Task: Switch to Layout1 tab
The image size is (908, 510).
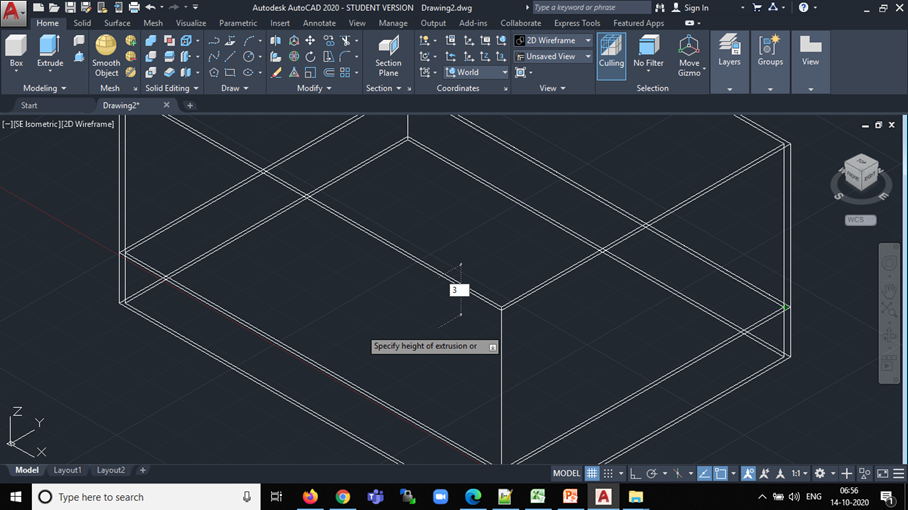Action: pos(67,470)
